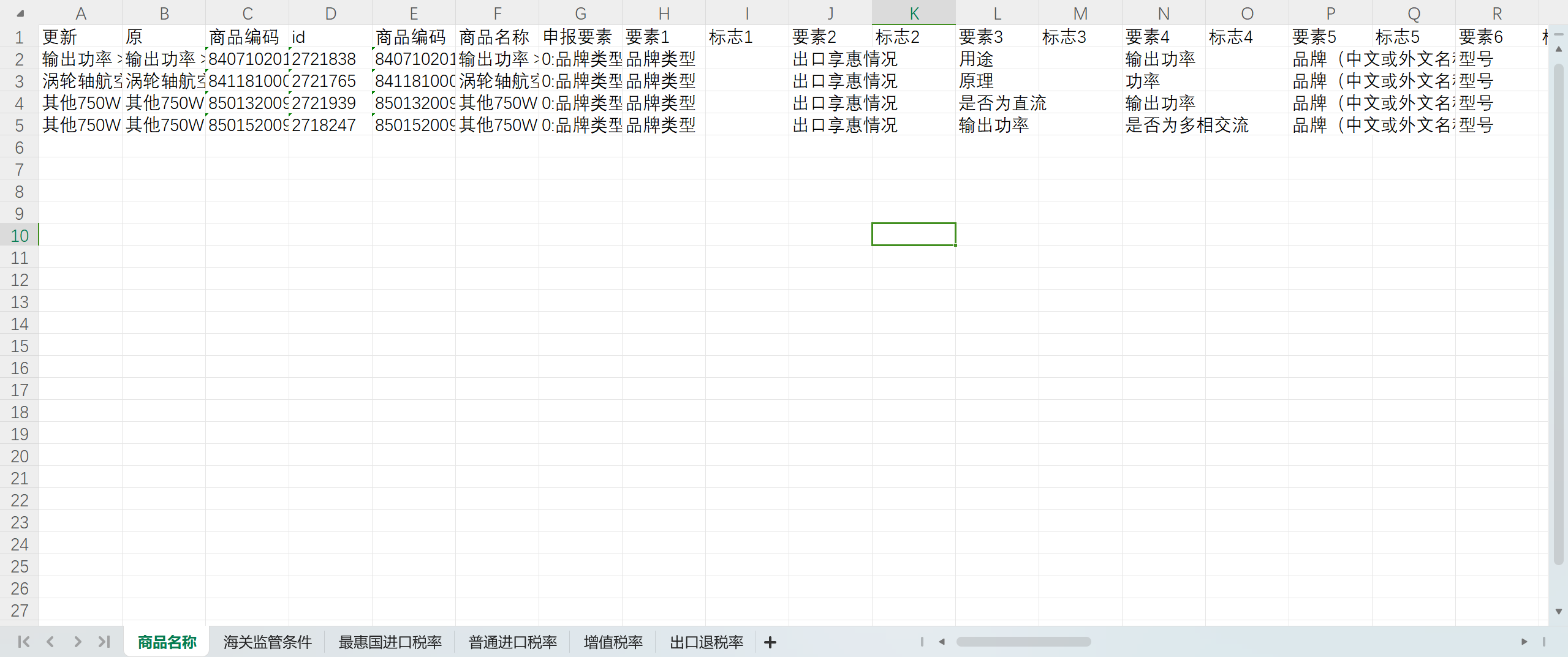Click the select-all corner triangle
This screenshot has height=657, width=1568.
coord(20,13)
